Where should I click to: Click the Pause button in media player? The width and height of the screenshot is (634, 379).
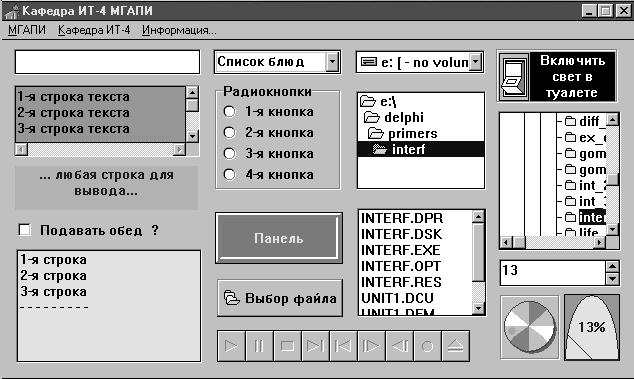coord(259,346)
